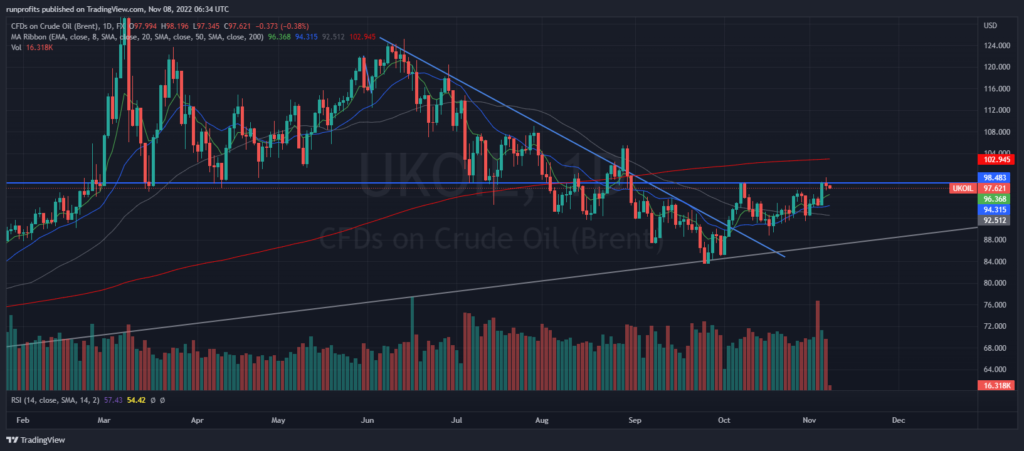Click the green 96.368 EMA price tag
This screenshot has width=1024, height=451.
pyautogui.click(x=995, y=199)
